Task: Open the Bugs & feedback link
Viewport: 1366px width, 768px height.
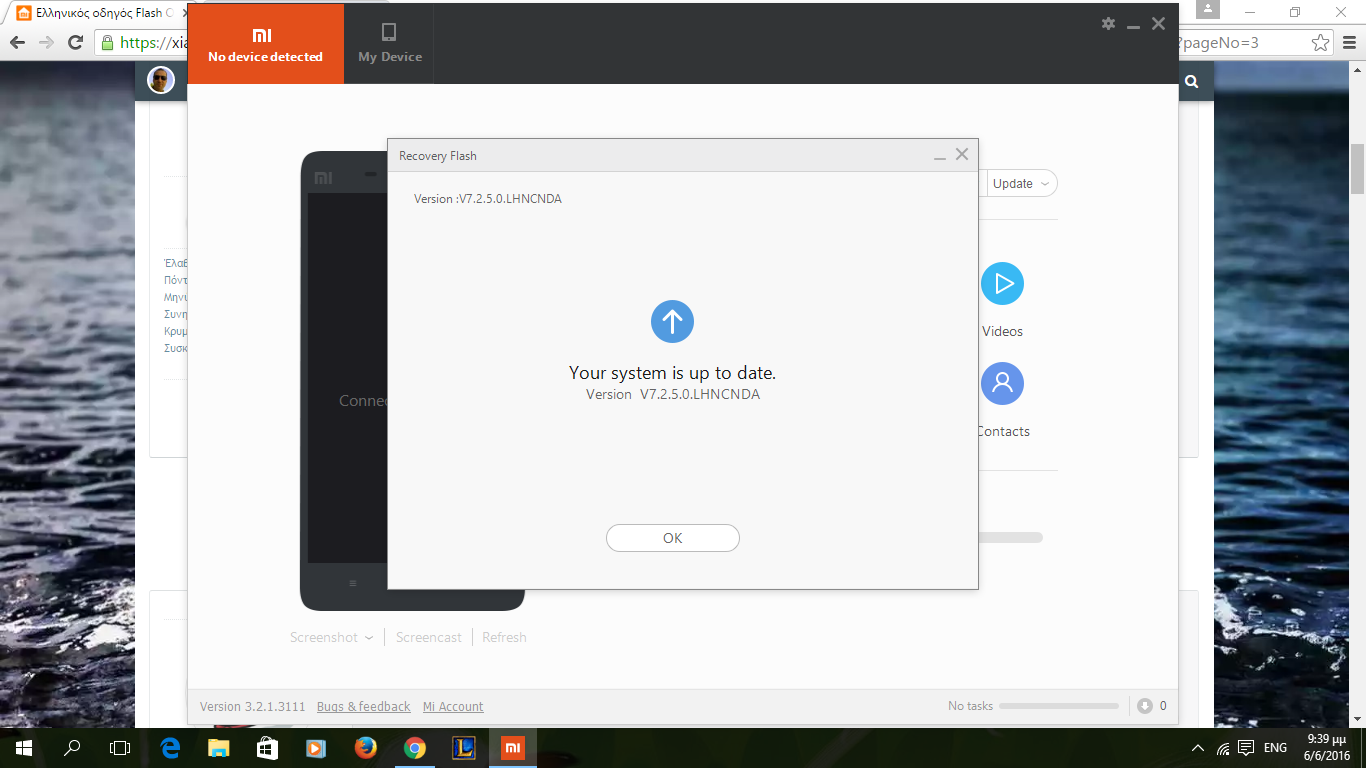Action: (363, 707)
